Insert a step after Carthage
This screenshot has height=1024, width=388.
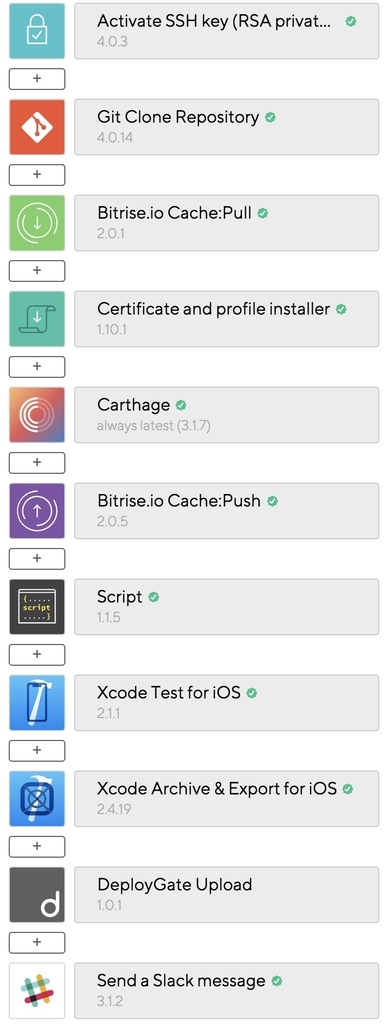pyautogui.click(x=37, y=462)
